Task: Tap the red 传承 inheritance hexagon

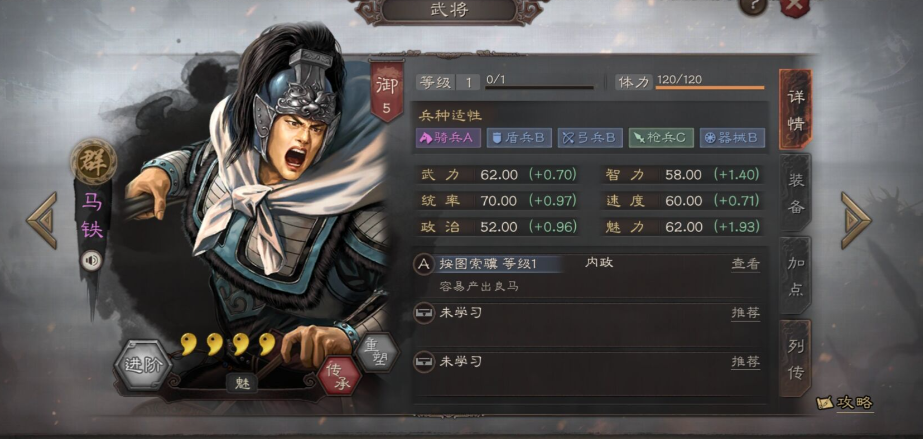Action: [339, 375]
